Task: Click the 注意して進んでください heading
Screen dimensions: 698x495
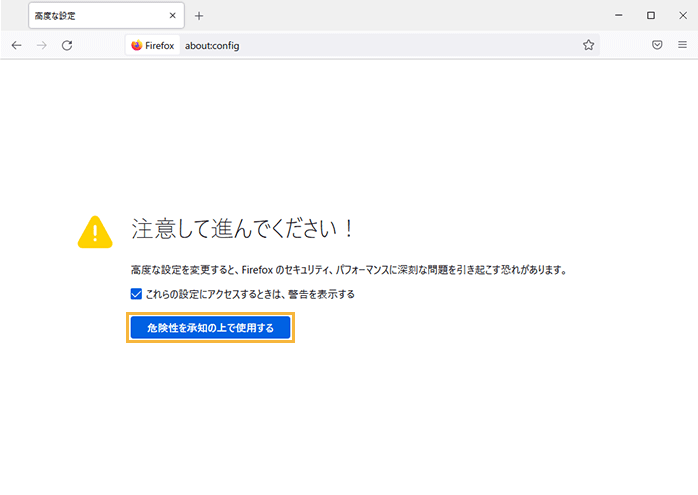Action: point(242,229)
